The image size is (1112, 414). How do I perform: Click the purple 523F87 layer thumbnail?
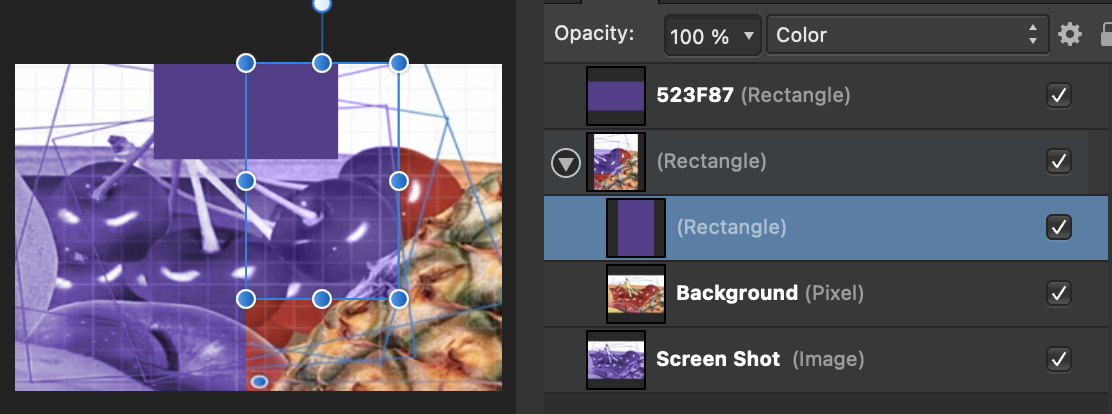click(616, 96)
